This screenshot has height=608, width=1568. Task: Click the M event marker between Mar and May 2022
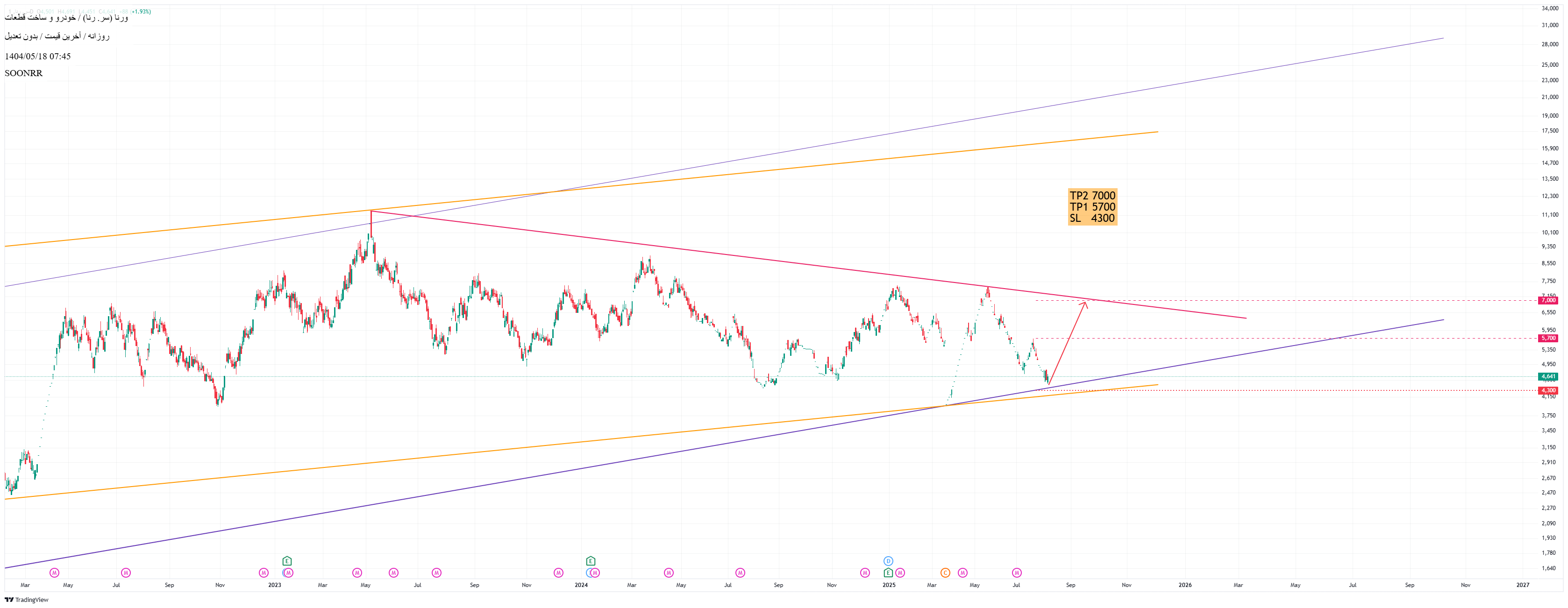pyautogui.click(x=54, y=573)
